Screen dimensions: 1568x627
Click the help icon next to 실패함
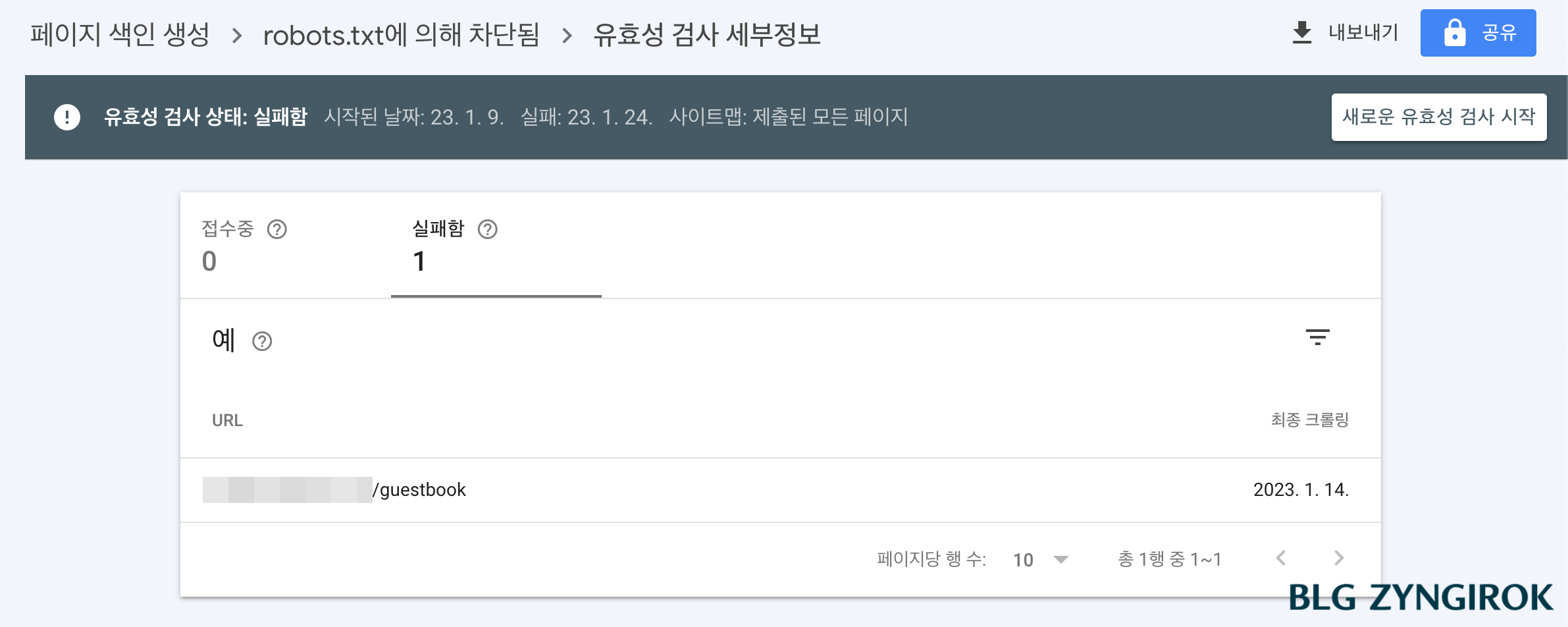(487, 230)
